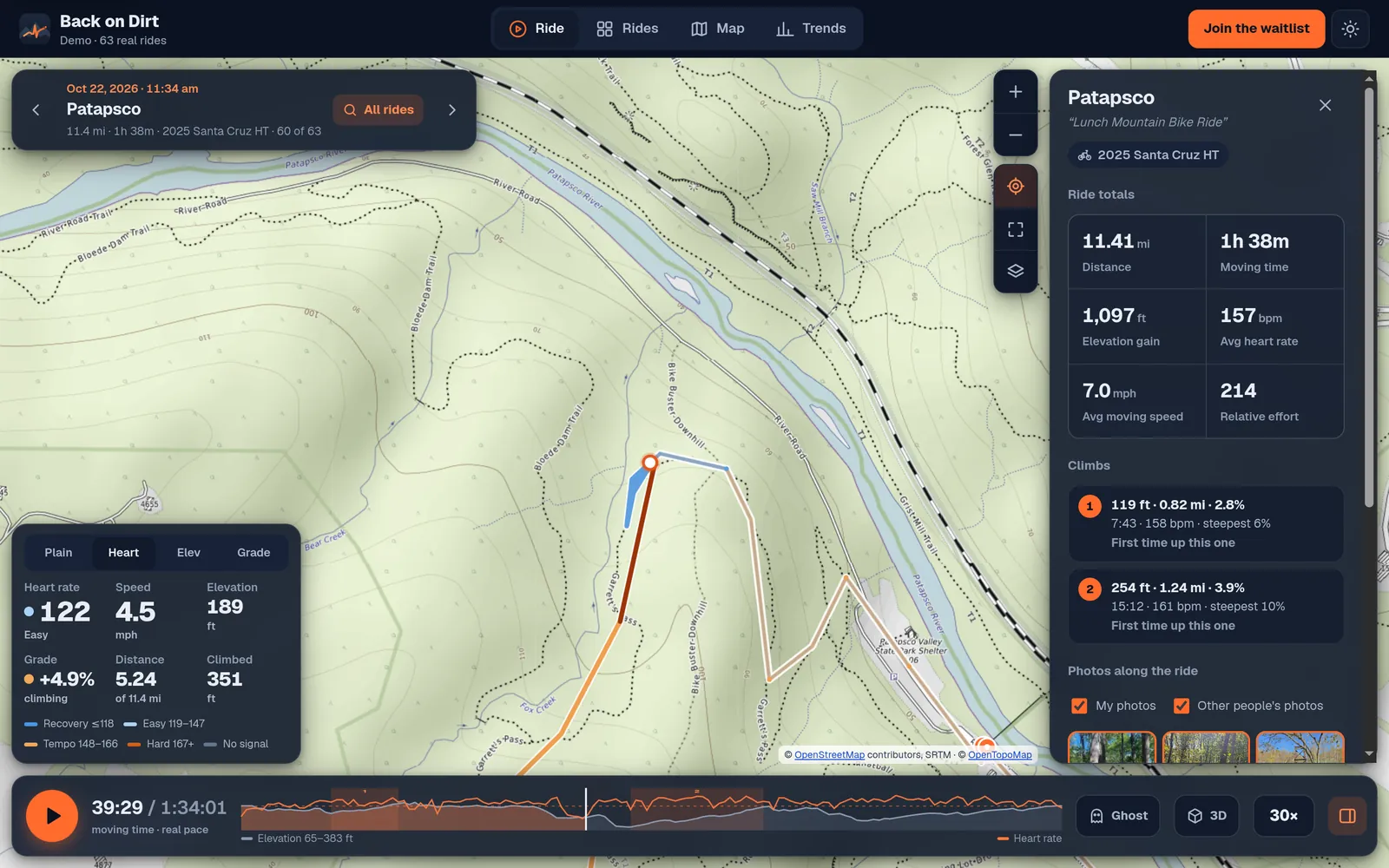Click the No signal legend entry
The height and width of the screenshot is (868, 1389).
pyautogui.click(x=236, y=744)
